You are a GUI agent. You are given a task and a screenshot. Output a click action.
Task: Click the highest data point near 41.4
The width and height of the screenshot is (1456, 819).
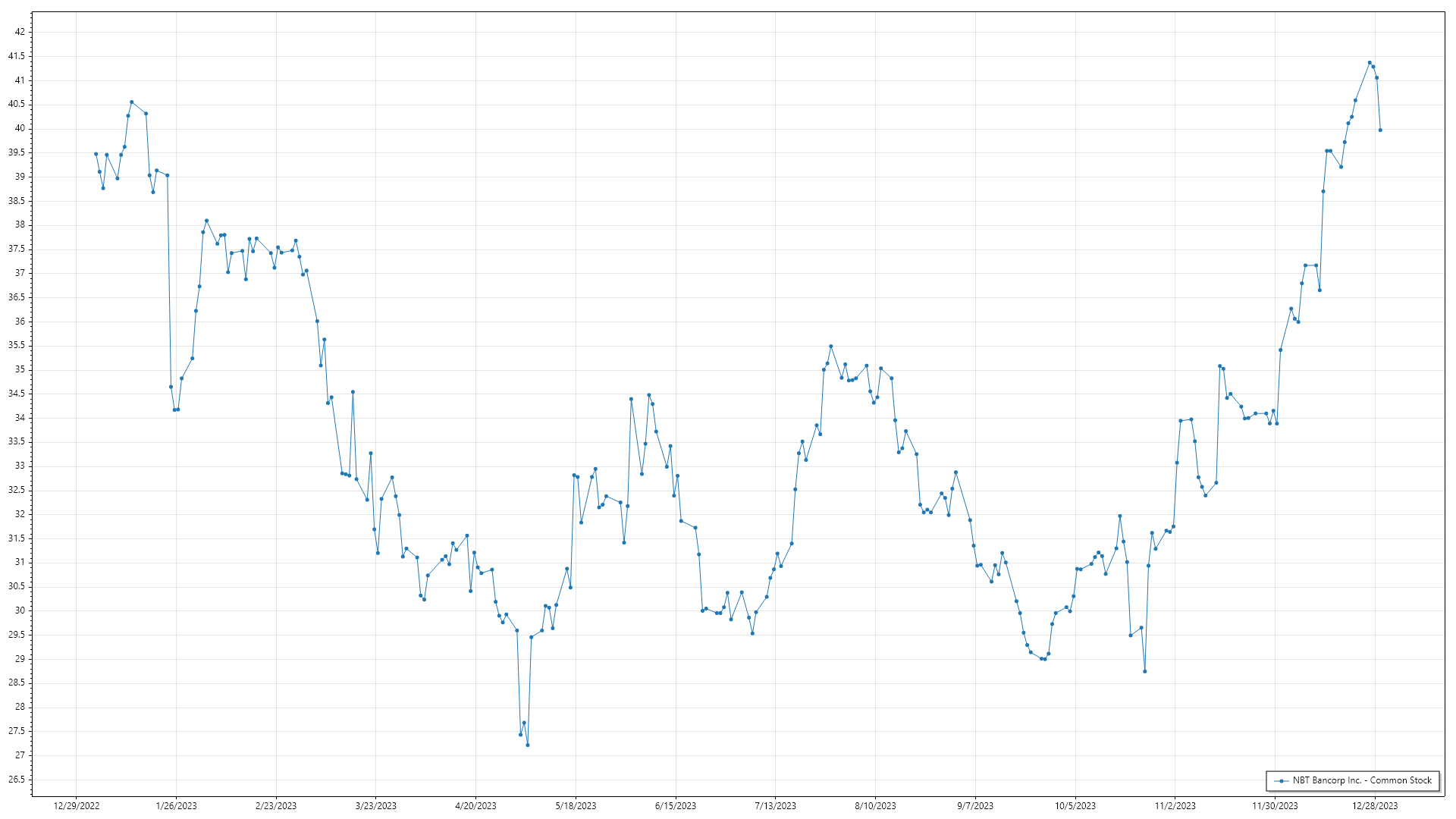1370,63
